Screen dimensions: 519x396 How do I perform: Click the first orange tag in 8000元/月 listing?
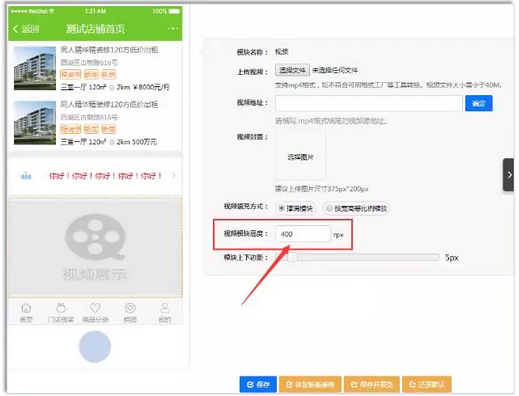pyautogui.click(x=71, y=74)
